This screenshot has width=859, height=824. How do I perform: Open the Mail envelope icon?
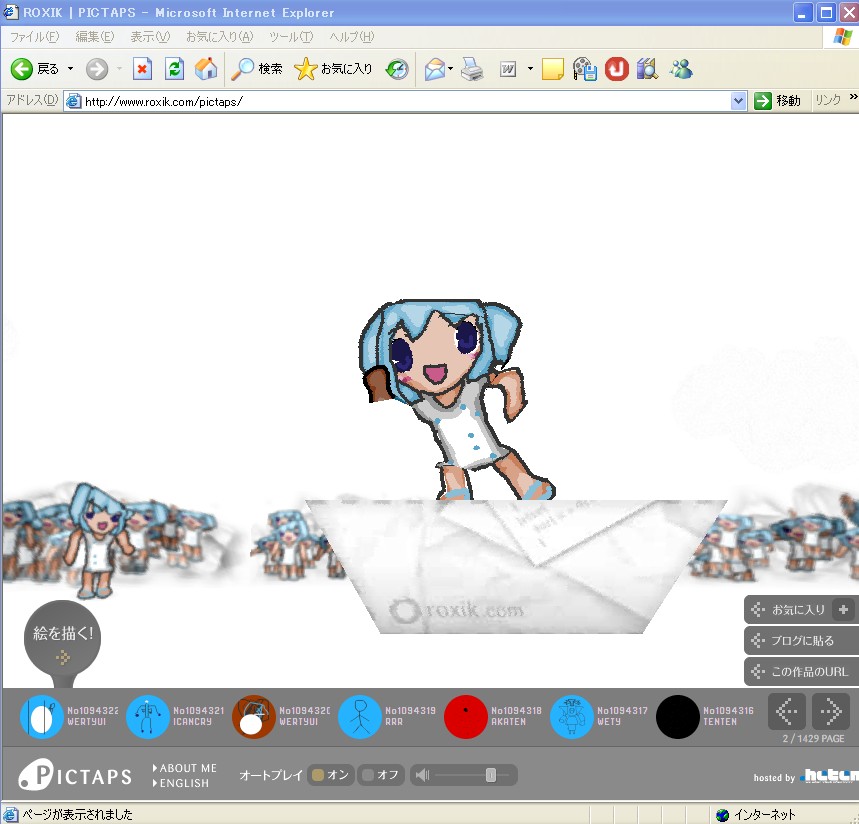[x=435, y=69]
